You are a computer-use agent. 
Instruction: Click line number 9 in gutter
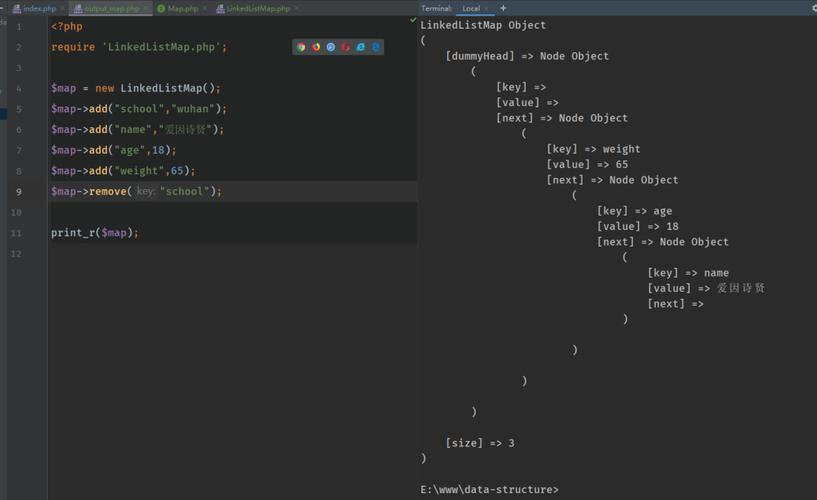pos(19,192)
